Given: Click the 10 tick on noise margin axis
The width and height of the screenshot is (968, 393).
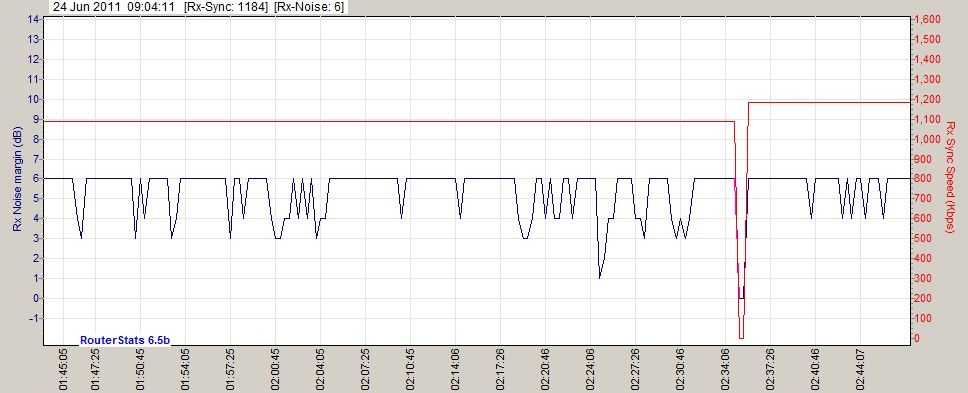Looking at the screenshot, I should tap(34, 99).
